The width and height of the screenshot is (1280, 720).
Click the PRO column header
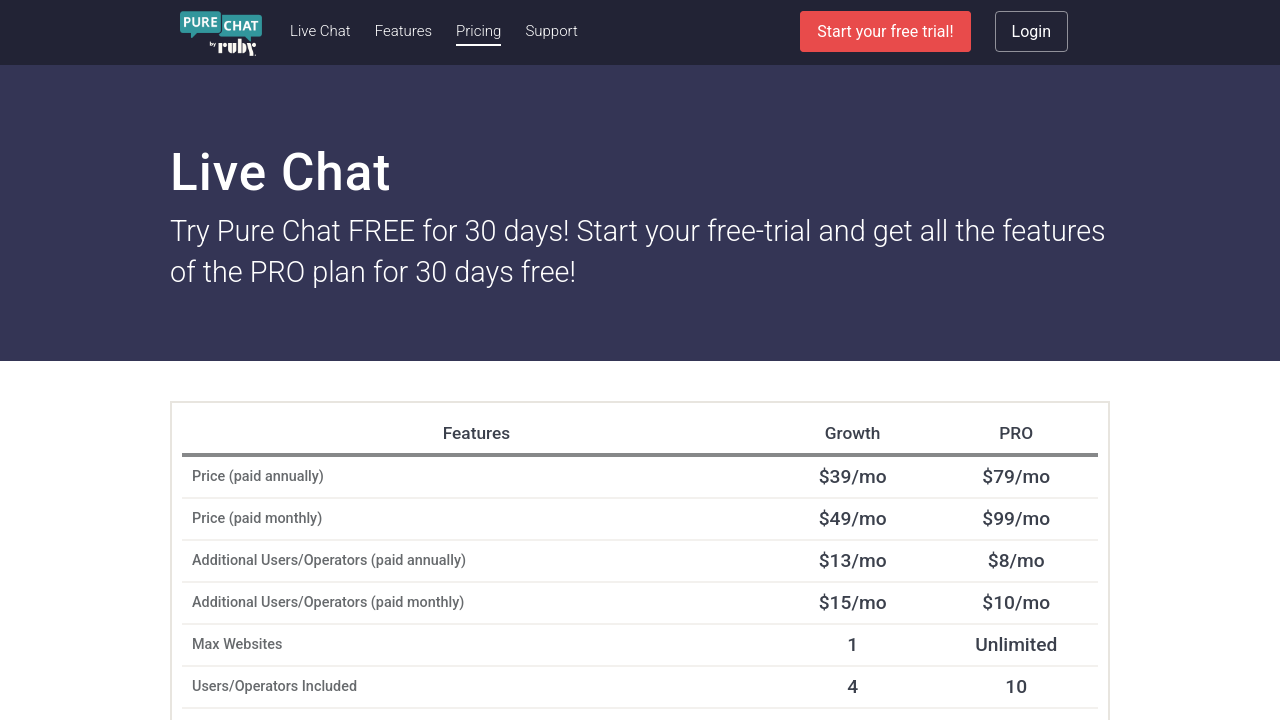[1016, 433]
